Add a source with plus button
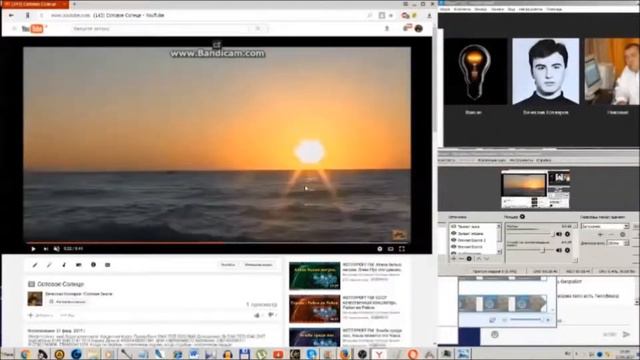Image resolution: width=640 pixels, height=360 pixels. coord(453,259)
